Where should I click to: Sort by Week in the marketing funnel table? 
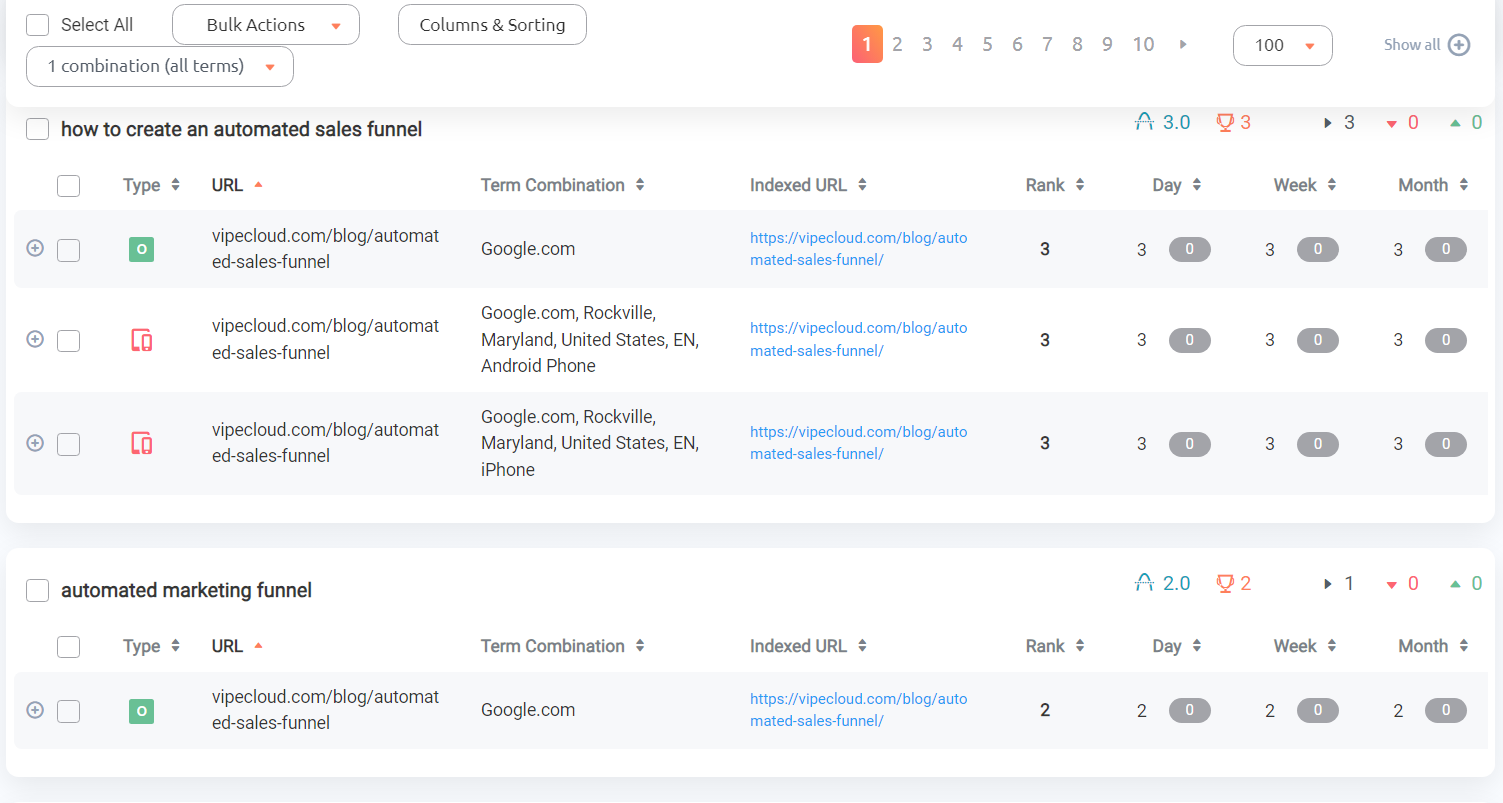pyautogui.click(x=1305, y=646)
